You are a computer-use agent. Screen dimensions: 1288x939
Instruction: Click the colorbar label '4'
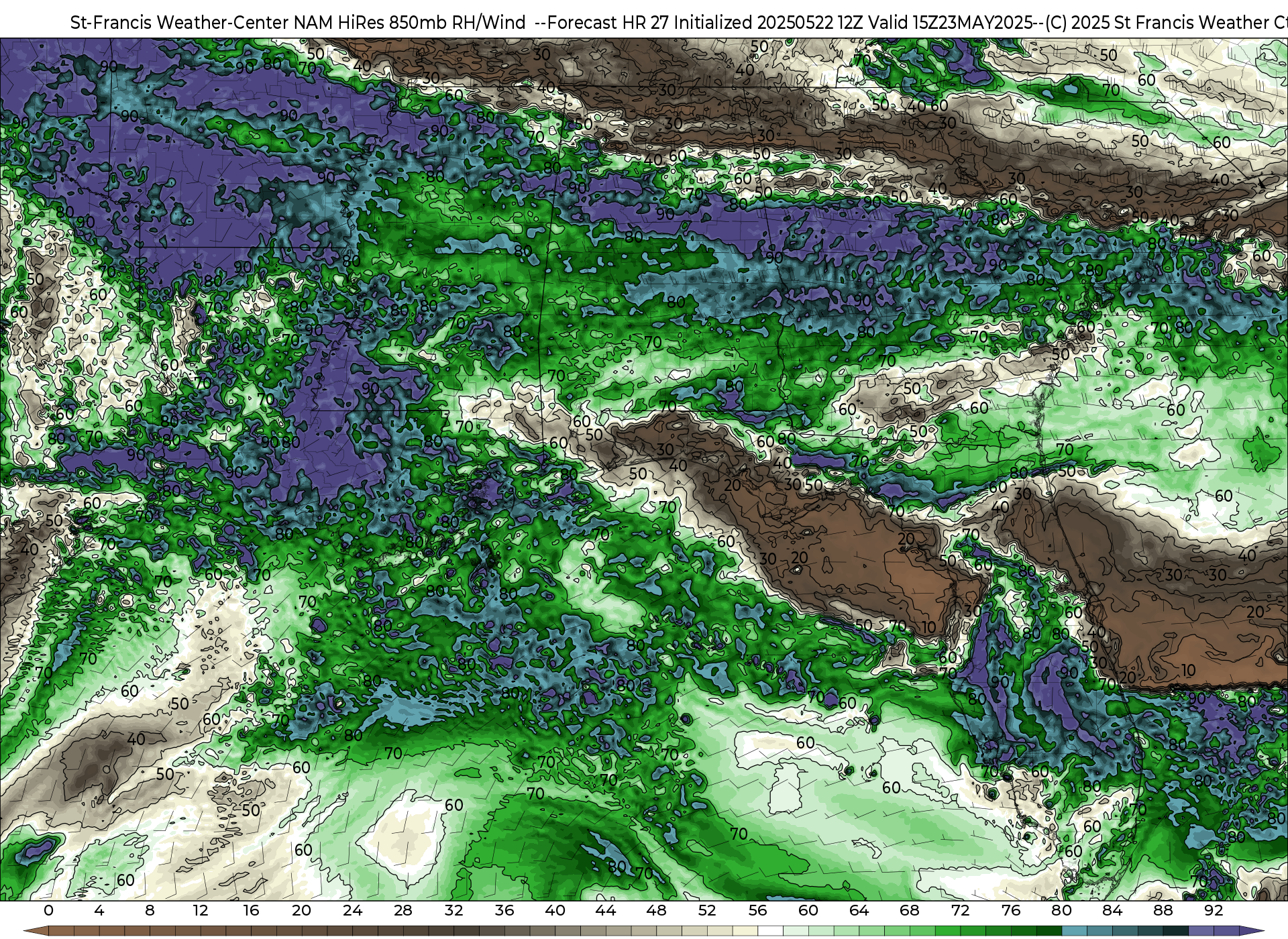click(99, 910)
